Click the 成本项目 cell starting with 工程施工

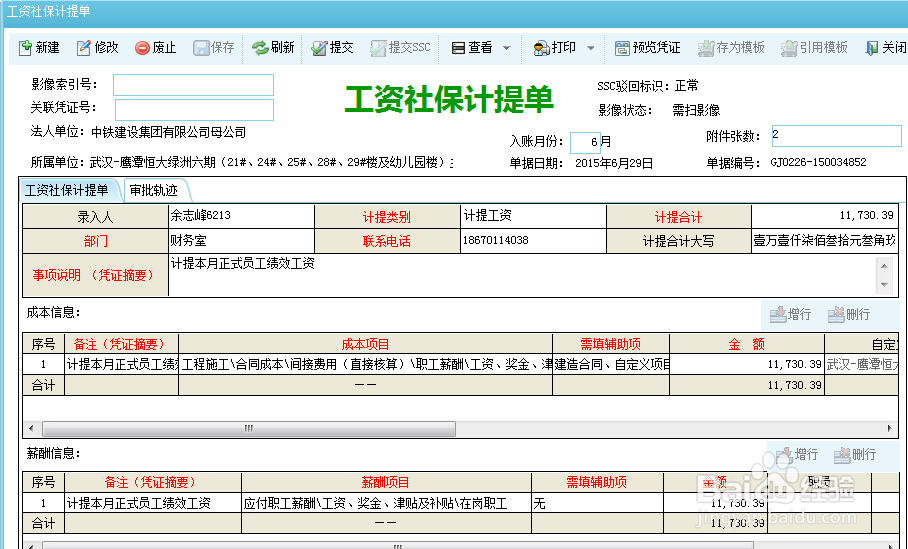[x=365, y=364]
